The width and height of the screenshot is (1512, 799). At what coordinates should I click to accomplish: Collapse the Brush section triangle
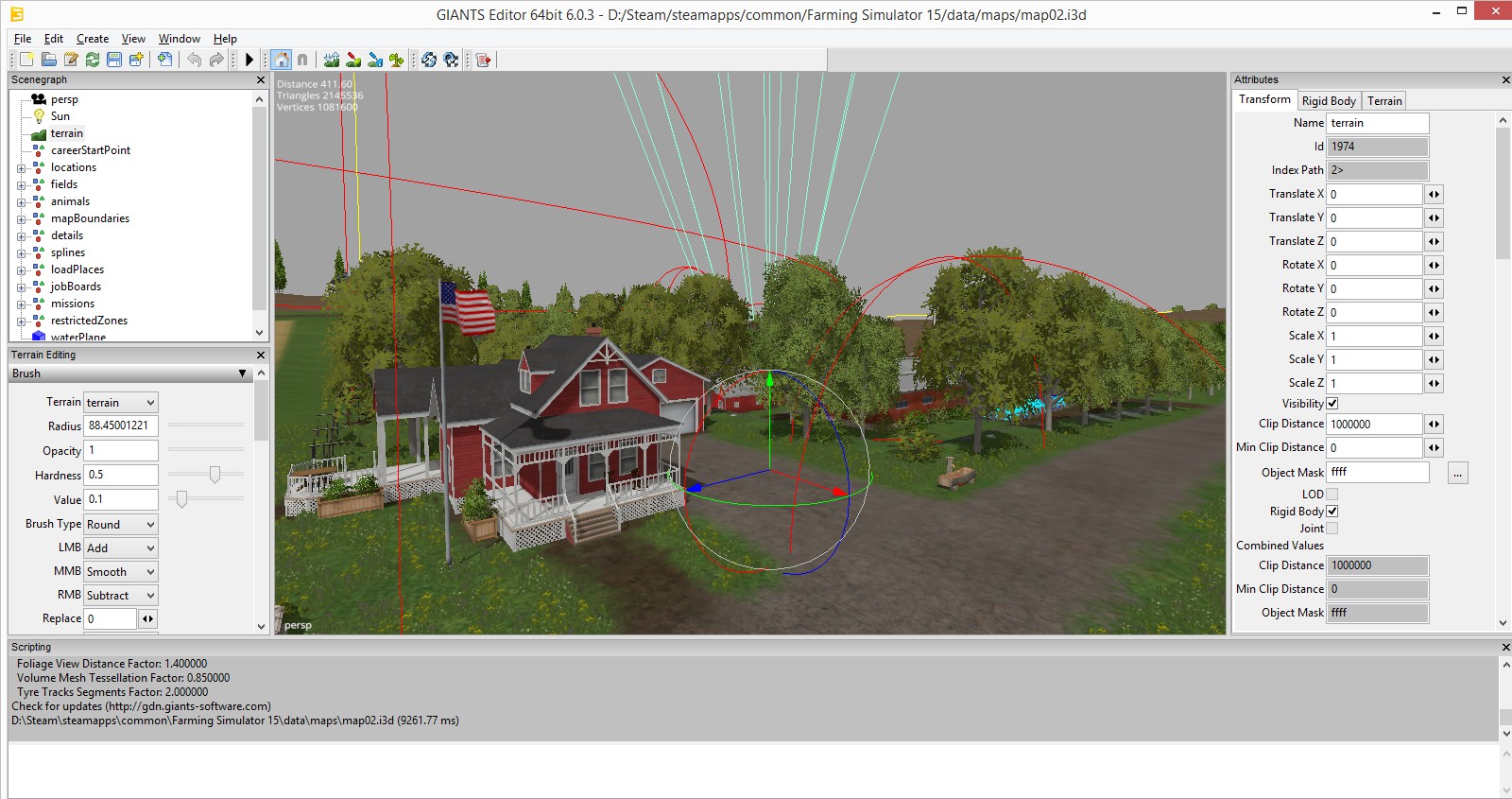pyautogui.click(x=243, y=374)
